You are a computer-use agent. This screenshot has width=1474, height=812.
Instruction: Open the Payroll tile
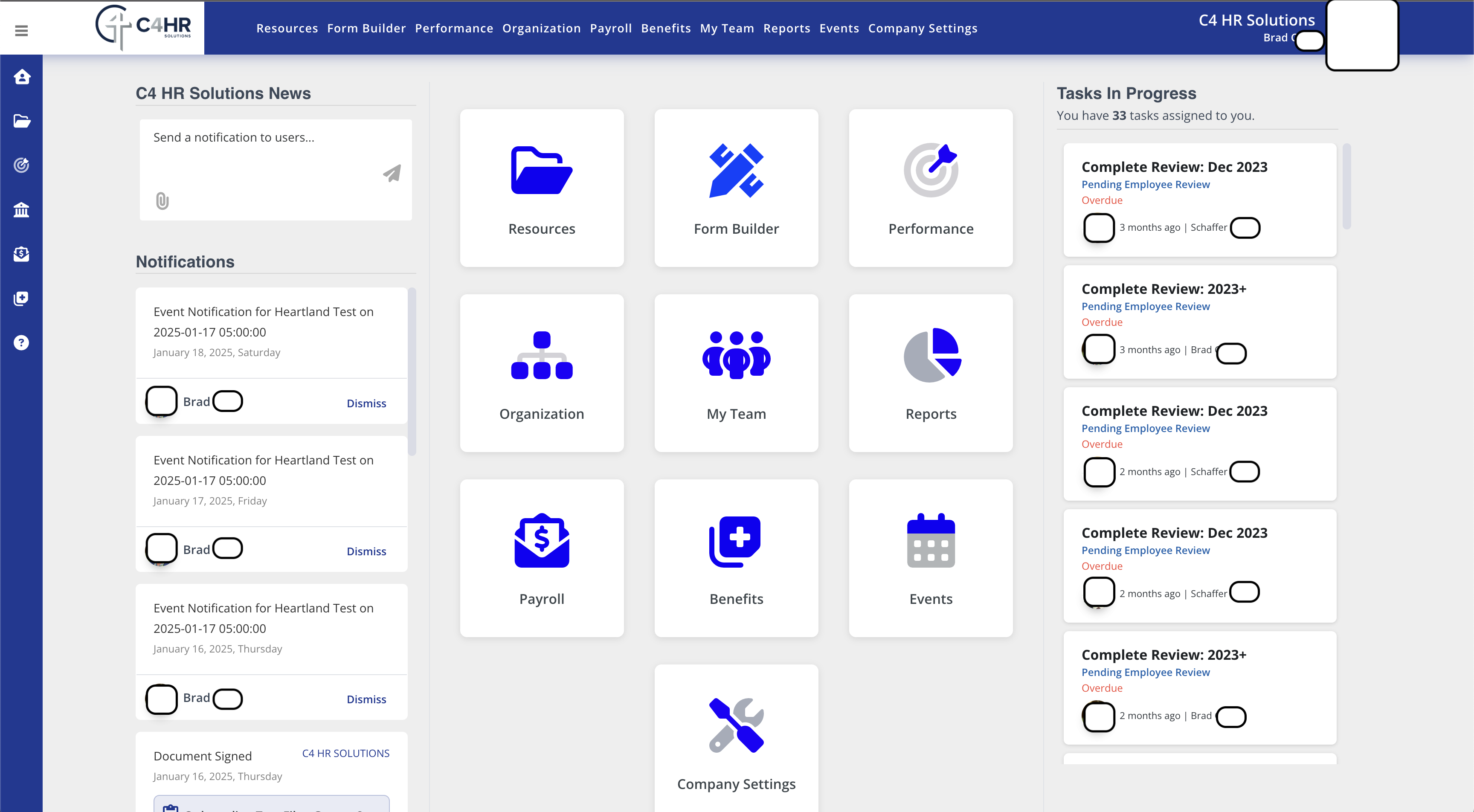pyautogui.click(x=541, y=558)
